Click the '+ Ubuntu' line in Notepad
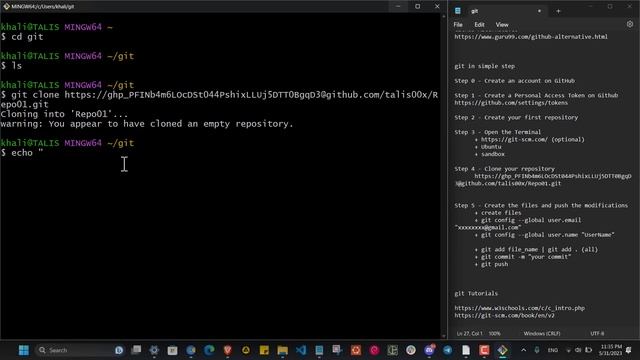The width and height of the screenshot is (640, 360). click(x=488, y=147)
